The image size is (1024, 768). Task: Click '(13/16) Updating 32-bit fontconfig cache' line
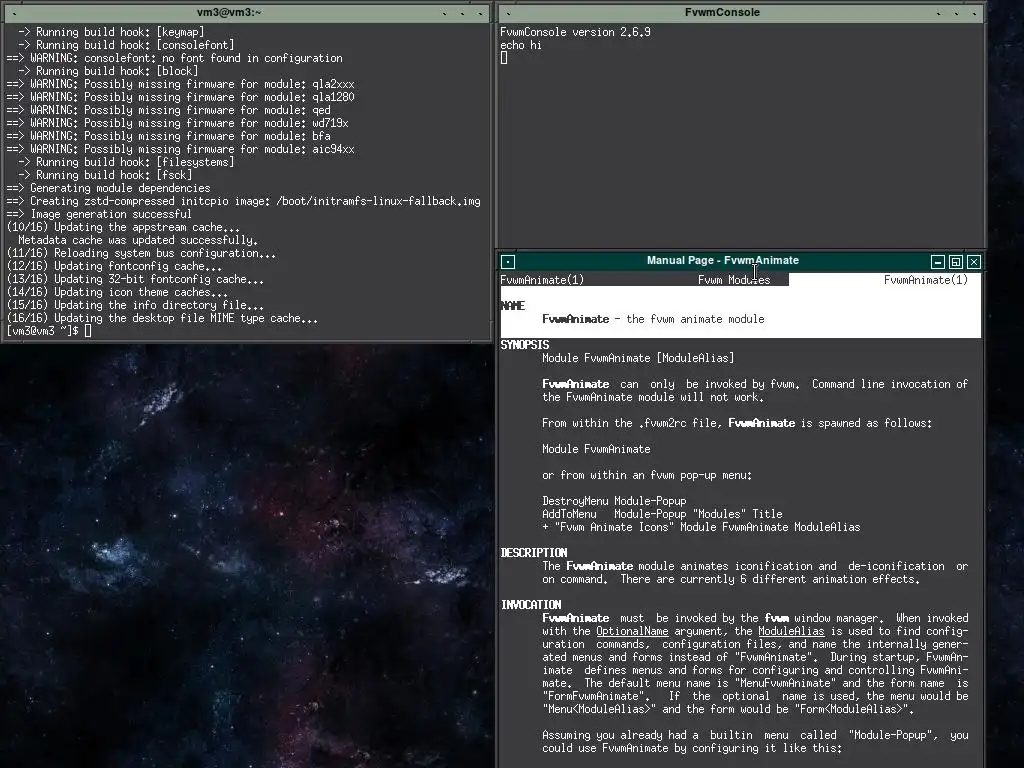pyautogui.click(x=135, y=280)
